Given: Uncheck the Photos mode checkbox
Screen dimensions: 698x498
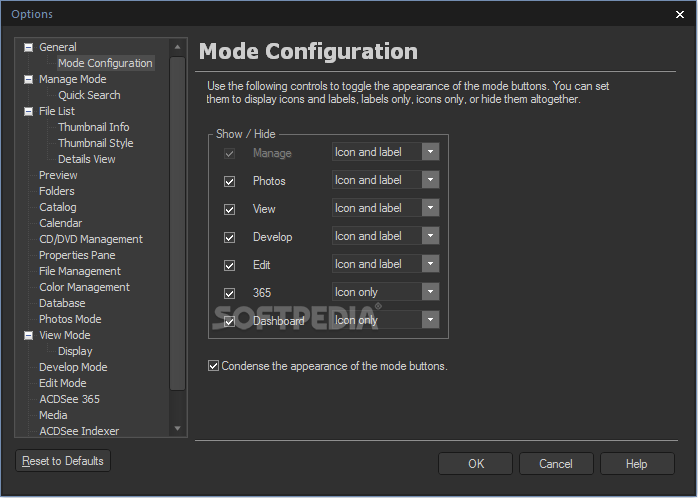Looking at the screenshot, I should click(x=230, y=181).
